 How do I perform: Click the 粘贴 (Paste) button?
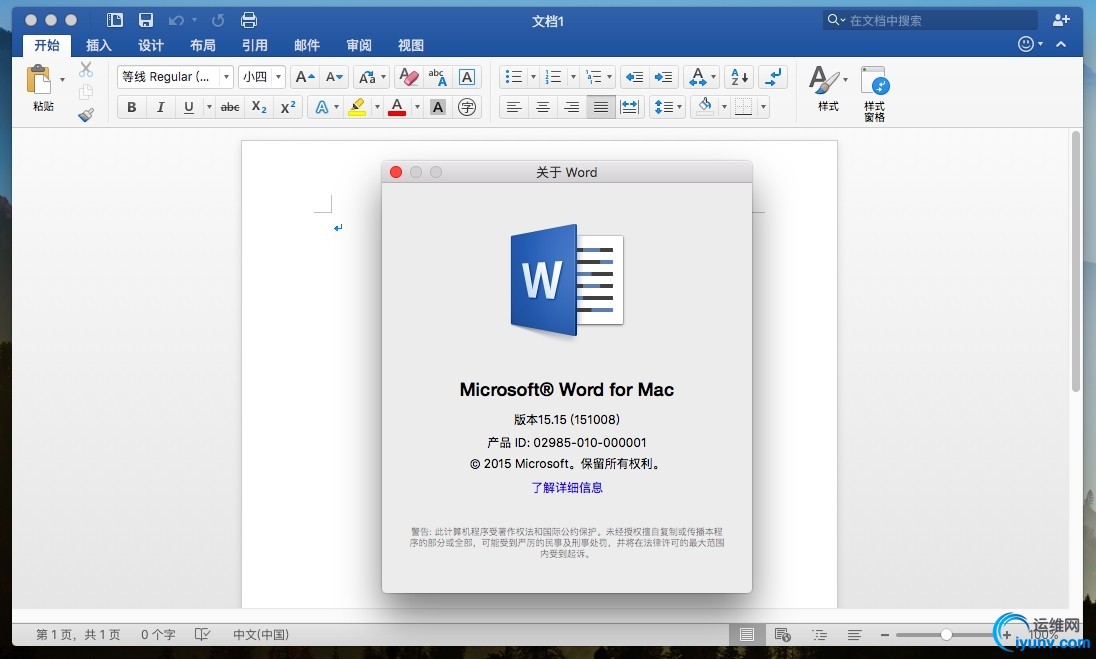click(x=42, y=88)
